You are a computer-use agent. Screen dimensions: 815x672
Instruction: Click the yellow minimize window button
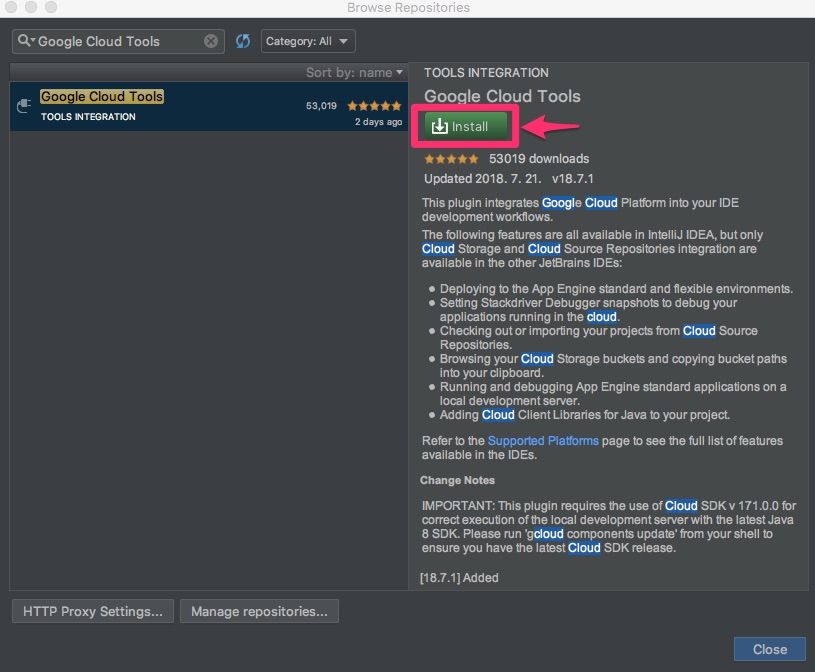tap(31, 8)
